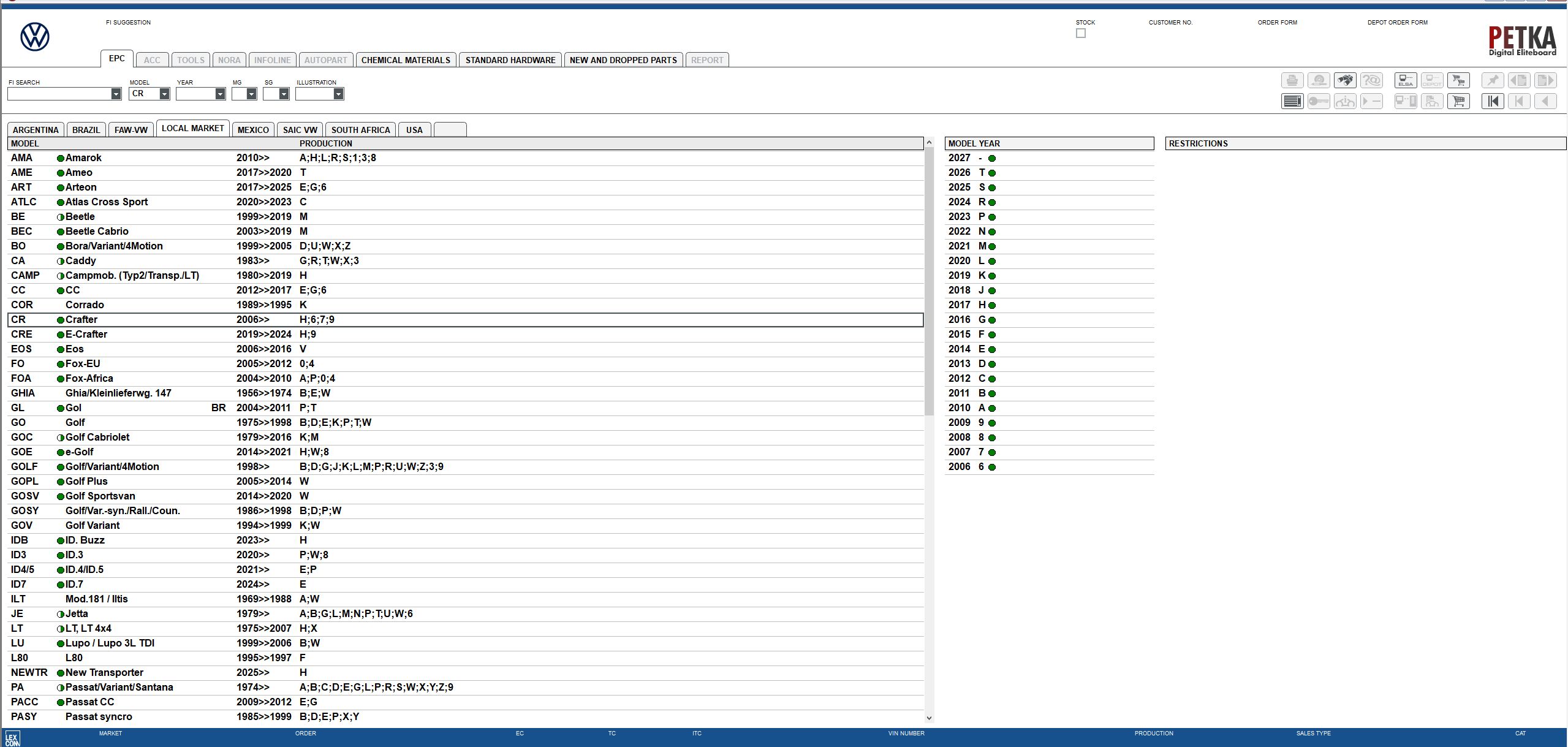Select the Golf Plus model row
Viewport: 1568px width, 747px height.
[86, 481]
